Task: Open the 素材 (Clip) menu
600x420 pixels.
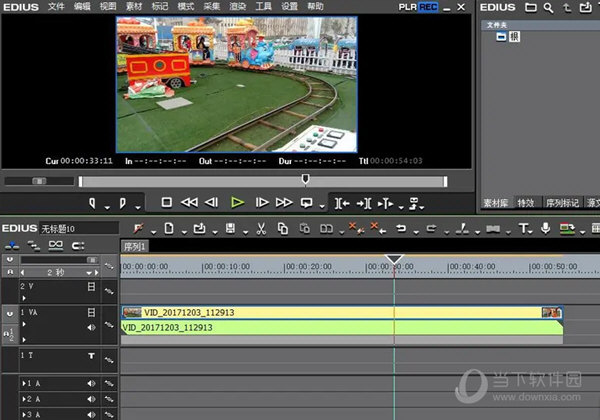Action: coord(134,7)
